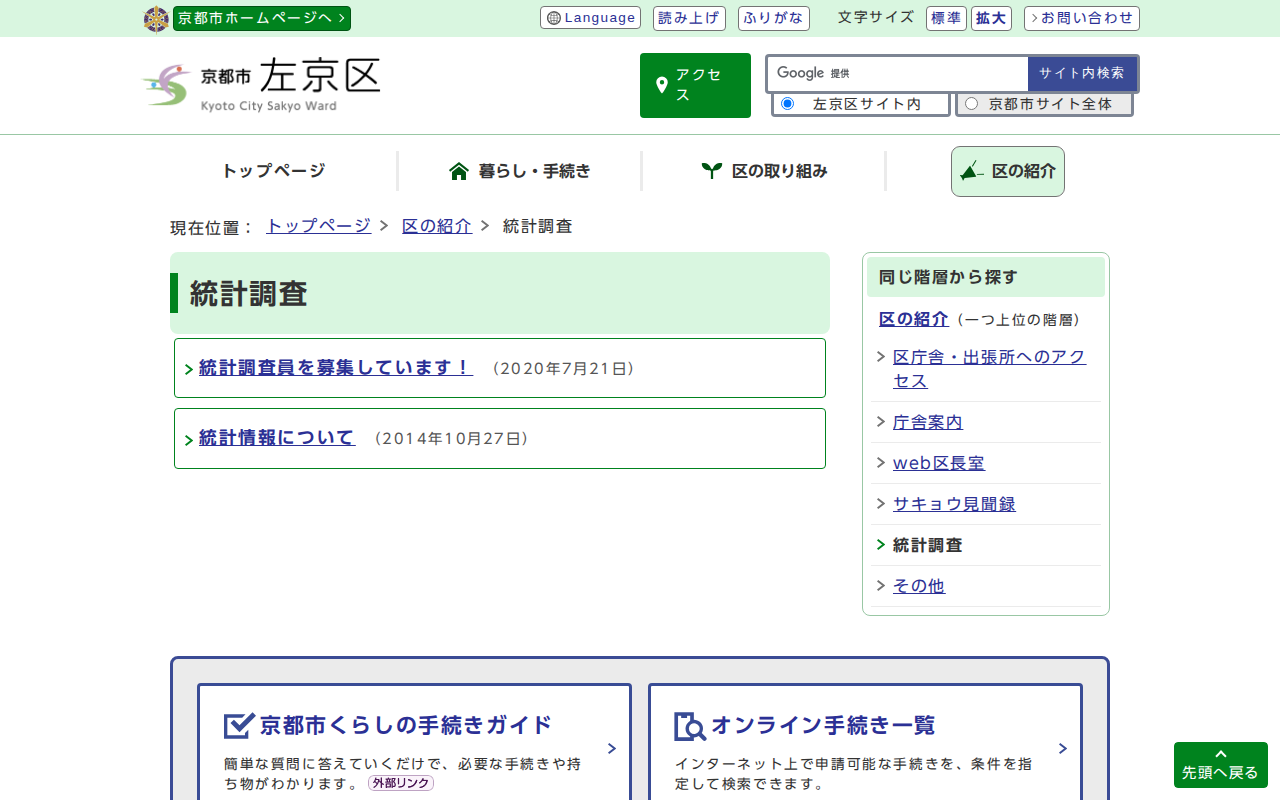Screen dimensions: 1280x800
Task: Open the トップページ navigation tab
Action: [273, 171]
